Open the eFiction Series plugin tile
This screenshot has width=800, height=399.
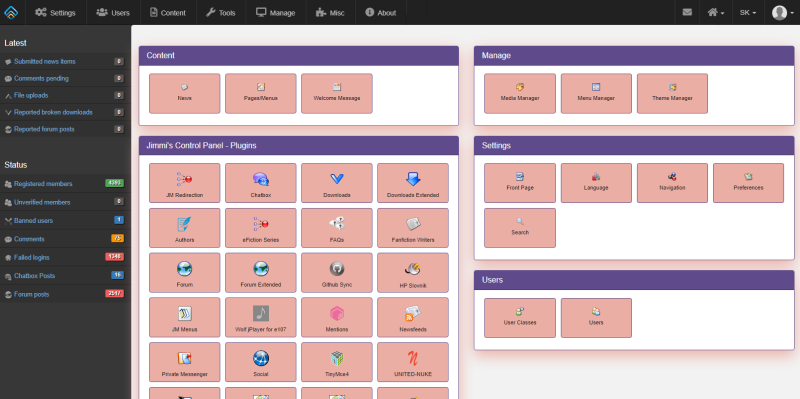pos(261,228)
